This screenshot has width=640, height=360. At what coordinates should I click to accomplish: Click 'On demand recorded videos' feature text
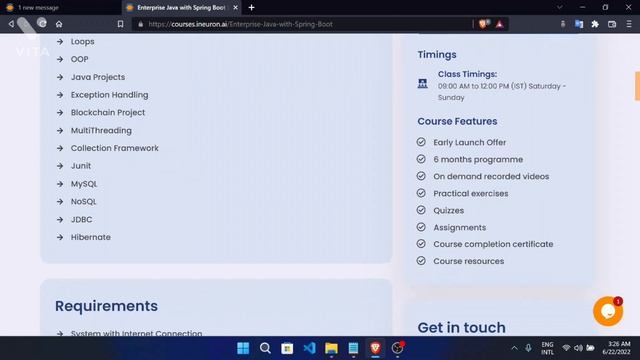[x=491, y=176]
